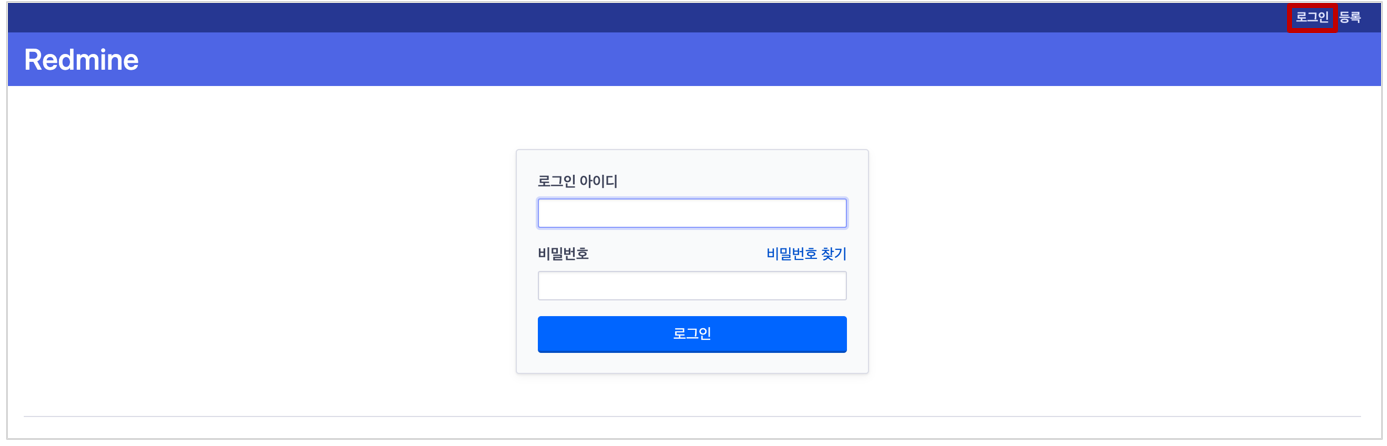The image size is (1387, 446).
Task: Click the 로그인 아이디 field label
Action: pyautogui.click(x=578, y=181)
